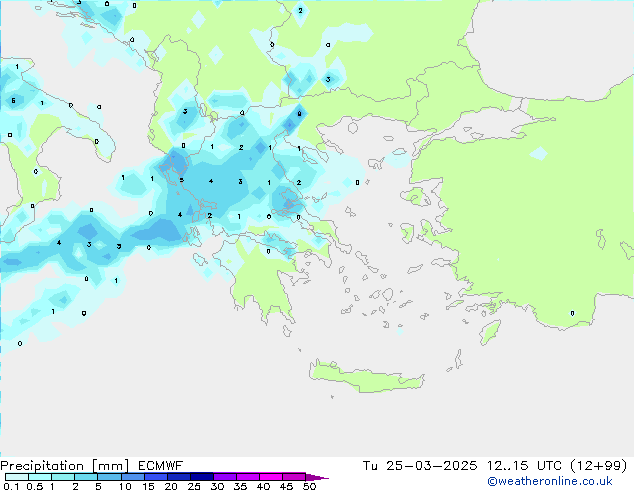Select the 25–30 mm navy legend swatch
Image resolution: width=634 pixels, height=490 pixels.
201,477
